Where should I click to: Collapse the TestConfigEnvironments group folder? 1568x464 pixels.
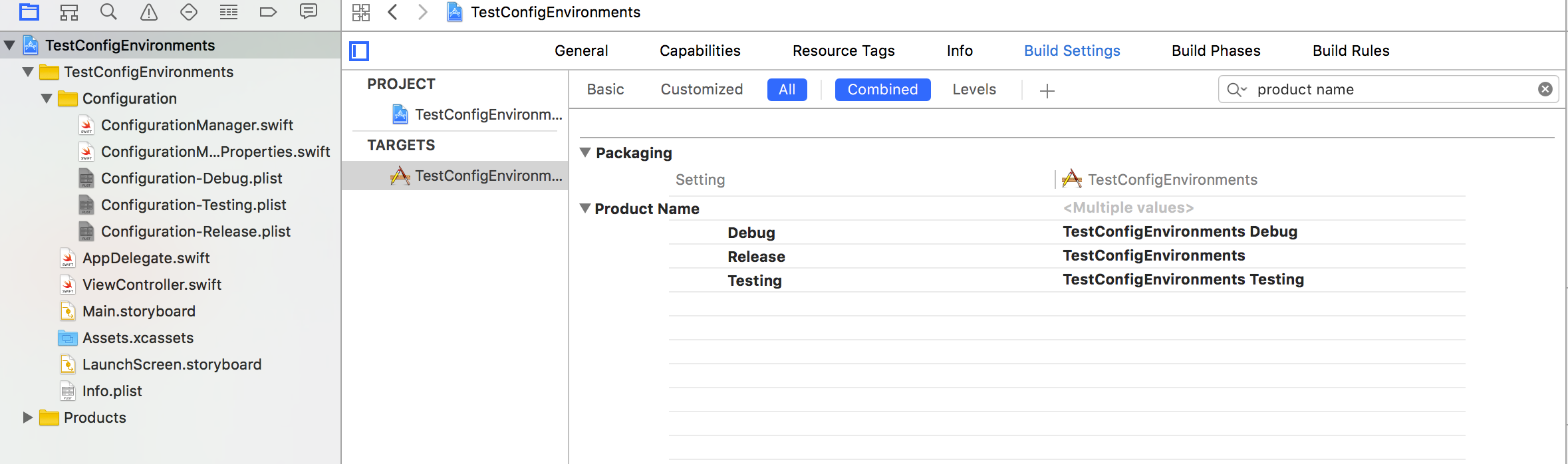pyautogui.click(x=28, y=72)
